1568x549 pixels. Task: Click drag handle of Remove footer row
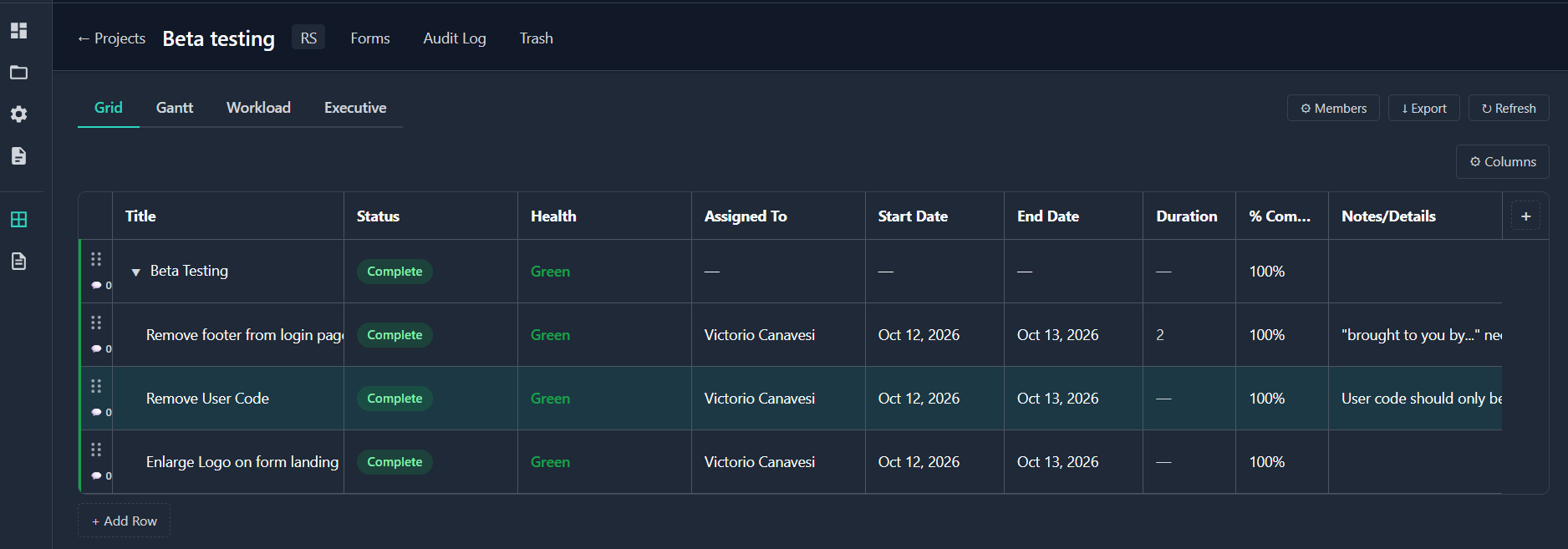pyautogui.click(x=96, y=323)
